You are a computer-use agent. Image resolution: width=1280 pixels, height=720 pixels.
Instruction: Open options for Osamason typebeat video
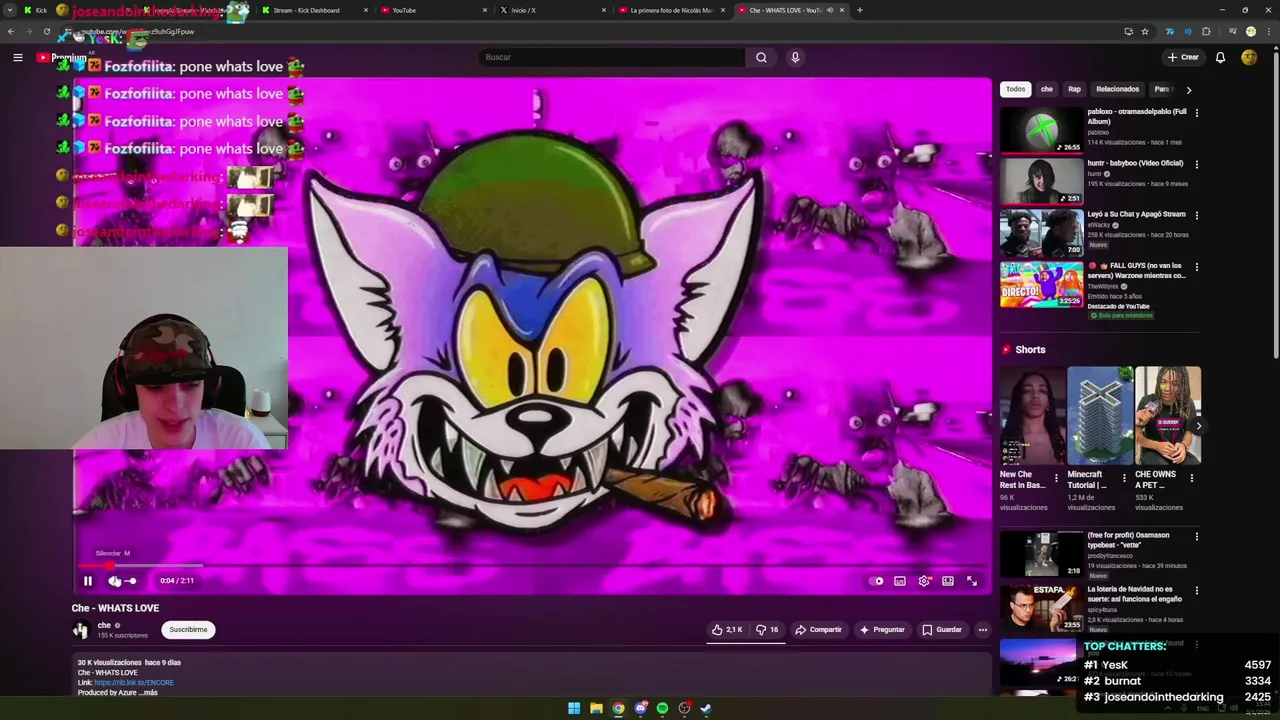click(1197, 537)
